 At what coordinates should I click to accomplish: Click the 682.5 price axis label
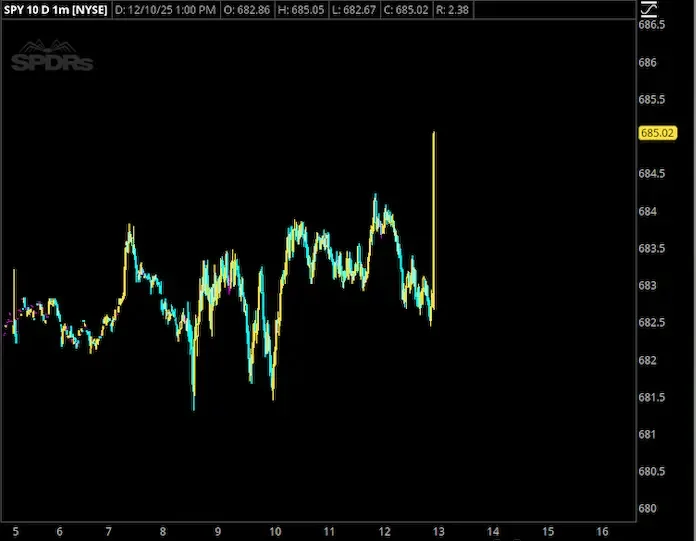(652, 323)
